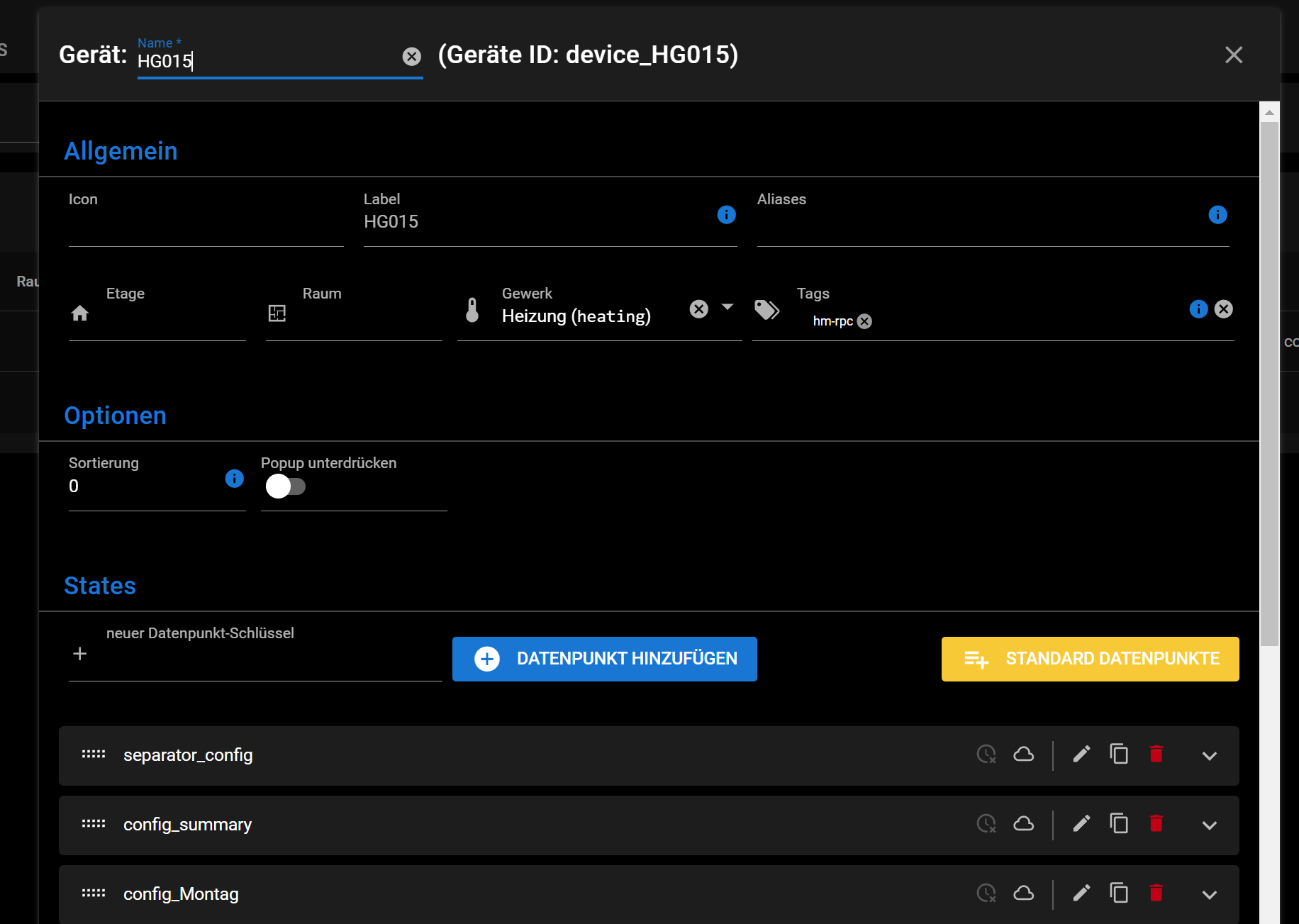
Task: Show info for the Aliases field
Action: 1217,215
